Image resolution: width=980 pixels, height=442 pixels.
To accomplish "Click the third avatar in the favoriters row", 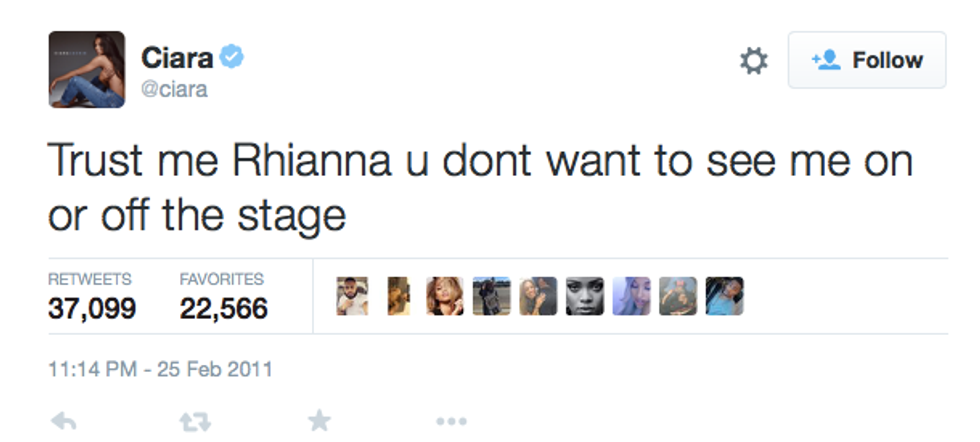I will click(x=444, y=296).
